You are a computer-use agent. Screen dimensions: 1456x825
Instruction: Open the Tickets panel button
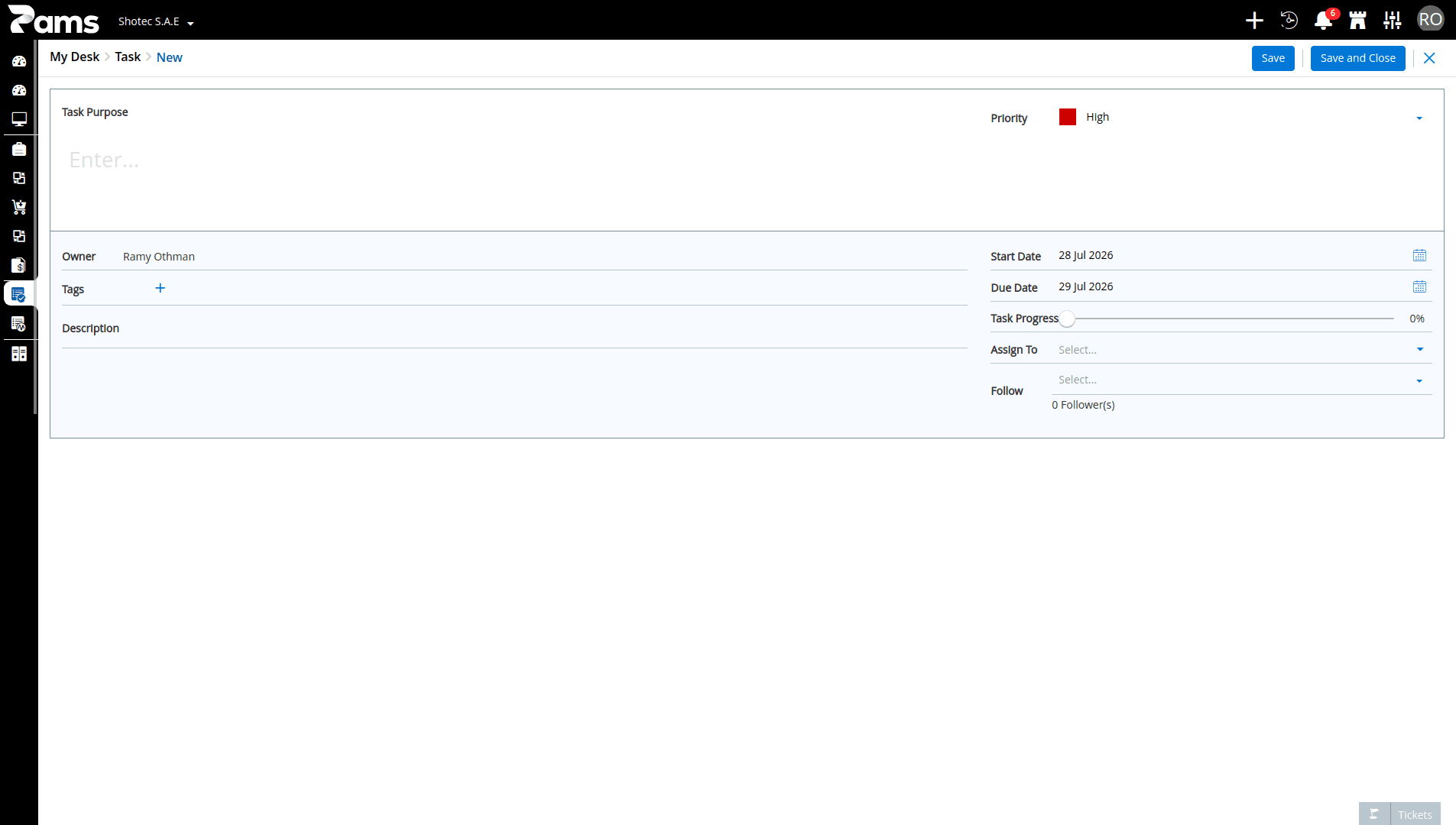point(1415,814)
